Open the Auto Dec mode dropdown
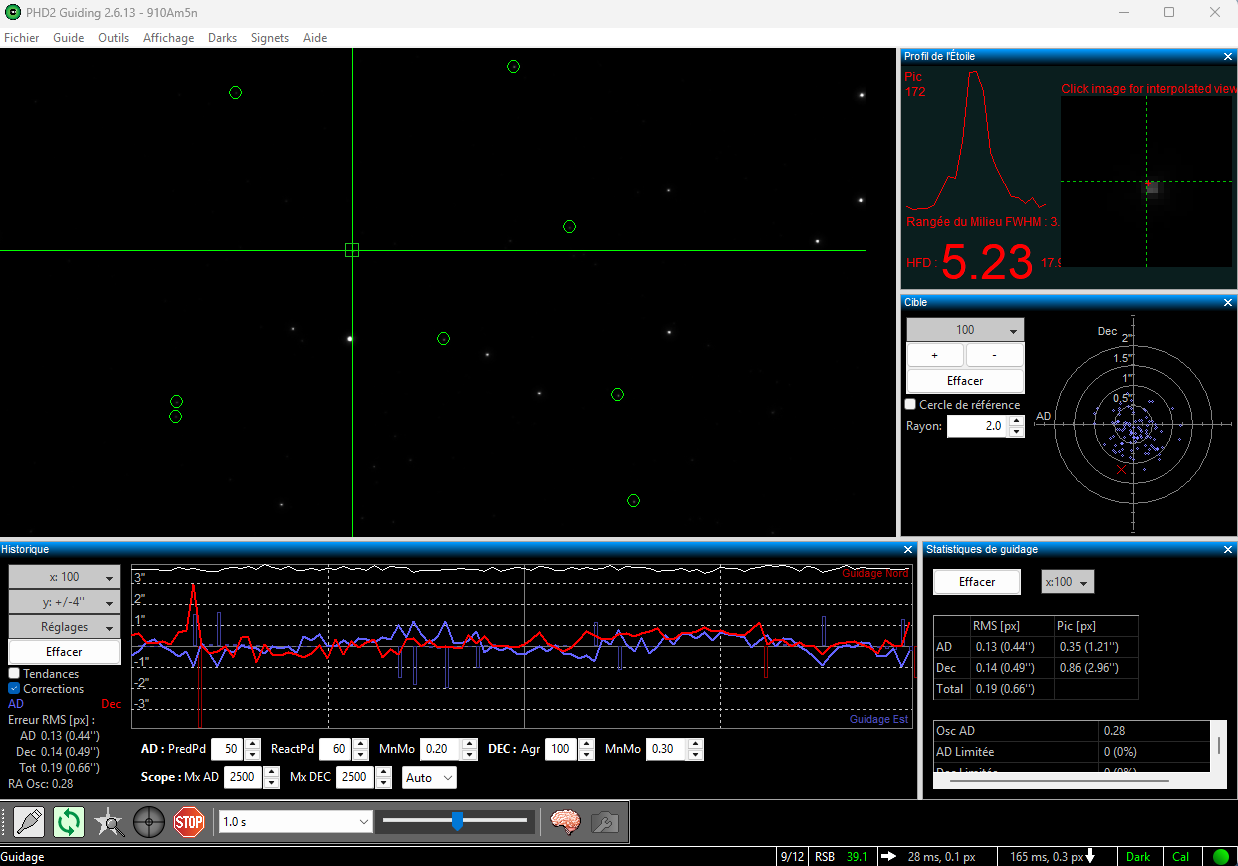Viewport: 1238px width, 866px height. click(429, 777)
